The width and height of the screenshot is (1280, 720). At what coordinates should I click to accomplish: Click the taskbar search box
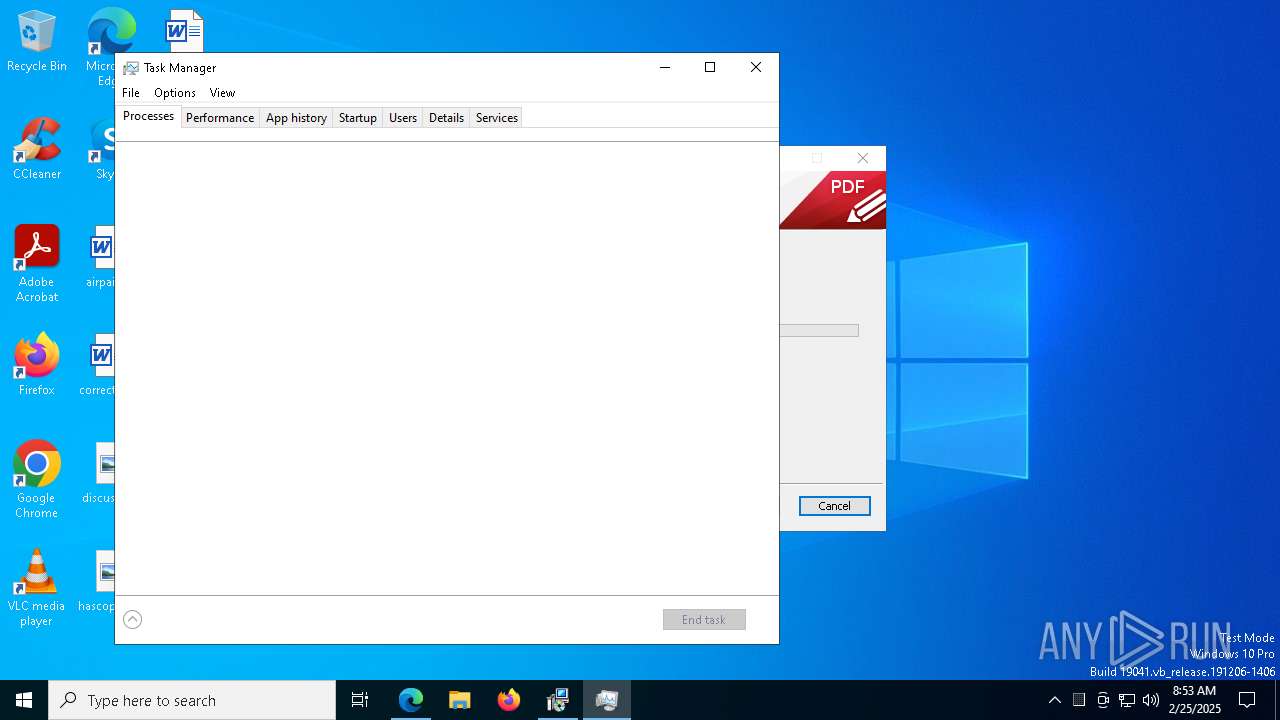point(192,700)
